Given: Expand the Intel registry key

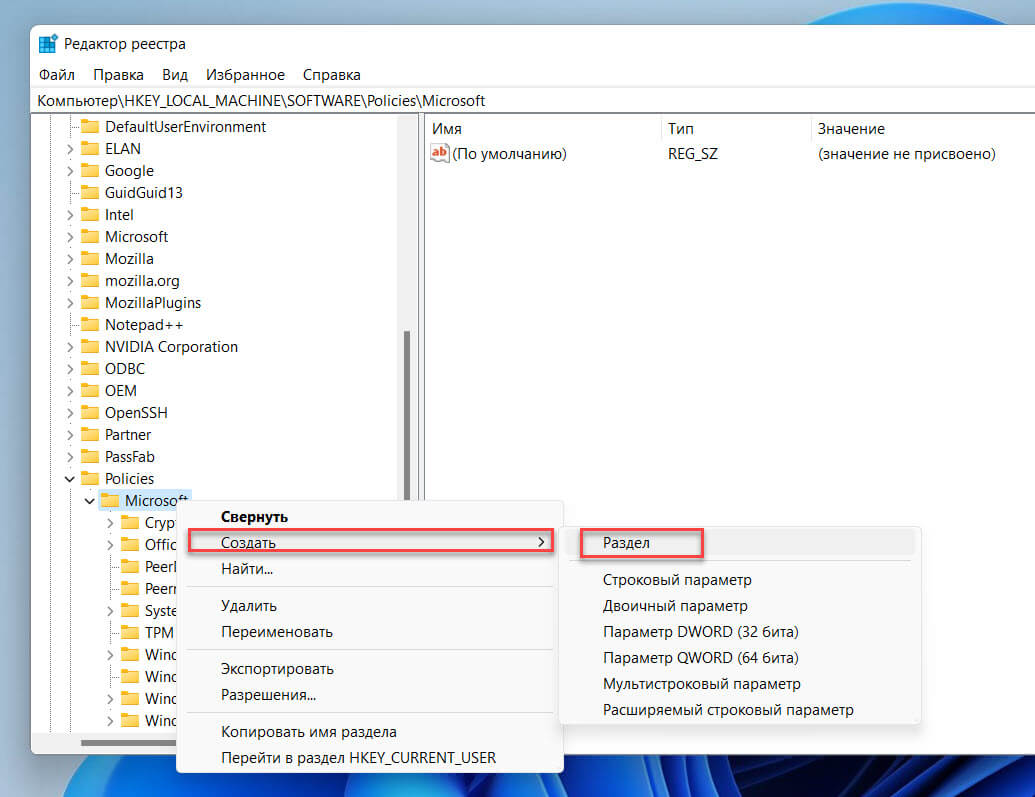Looking at the screenshot, I should (x=70, y=215).
